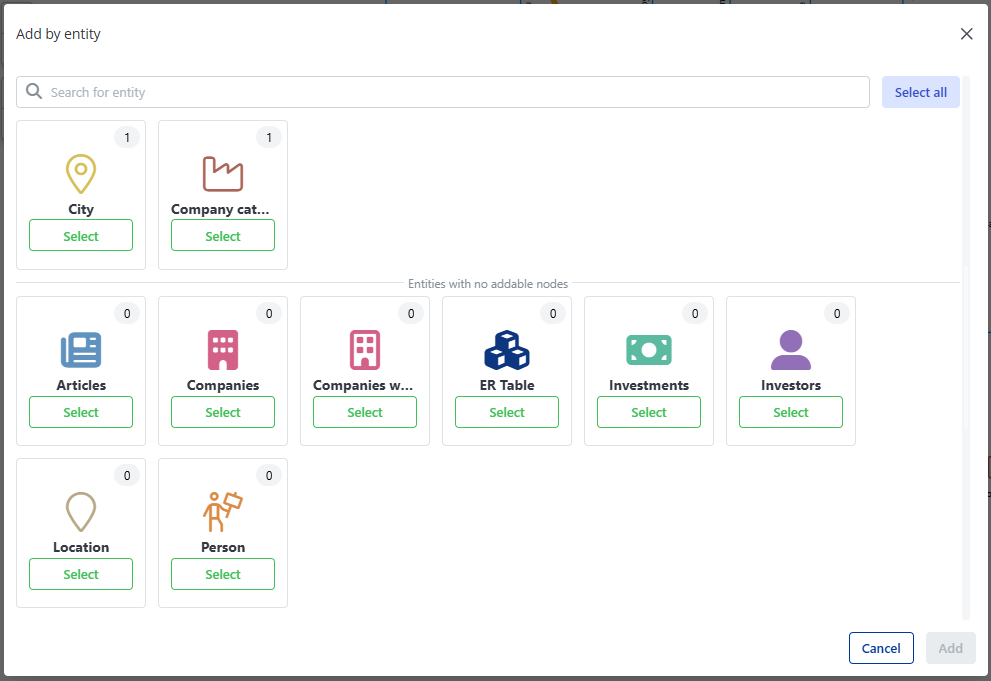Click Entities with no addable nodes text
The width and height of the screenshot is (991, 681).
pos(488,284)
